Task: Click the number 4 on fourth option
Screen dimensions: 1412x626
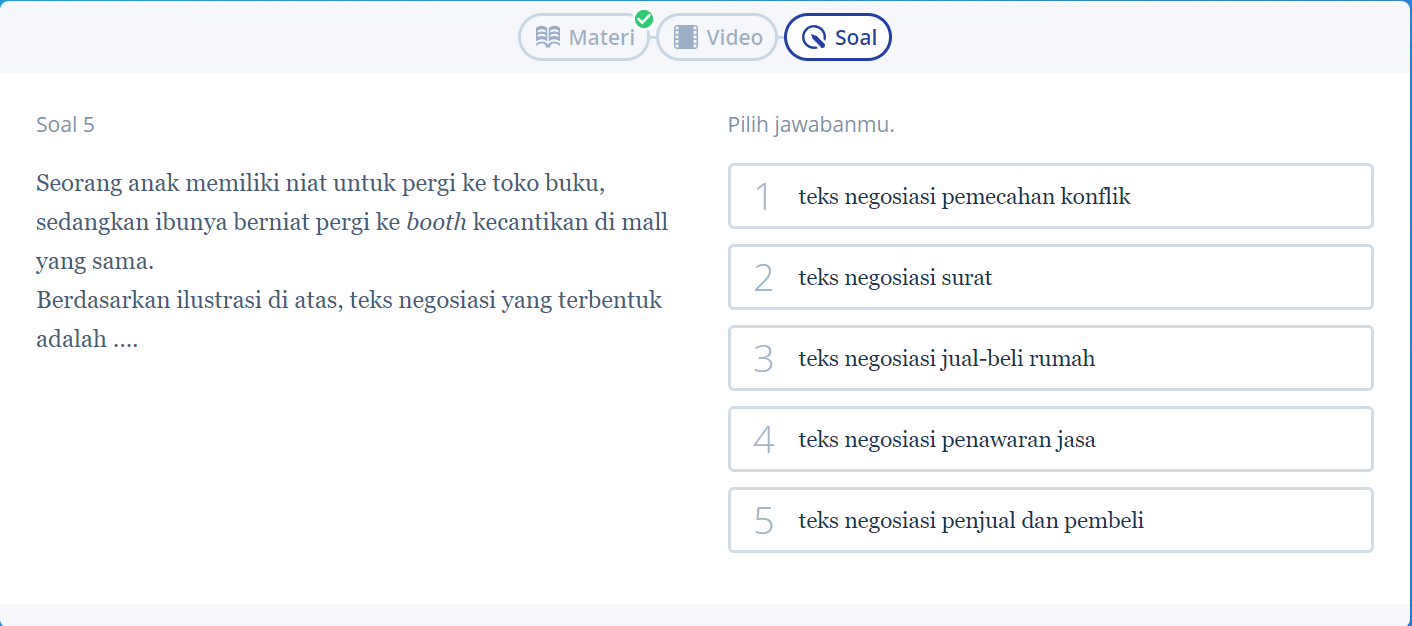Action: [763, 440]
